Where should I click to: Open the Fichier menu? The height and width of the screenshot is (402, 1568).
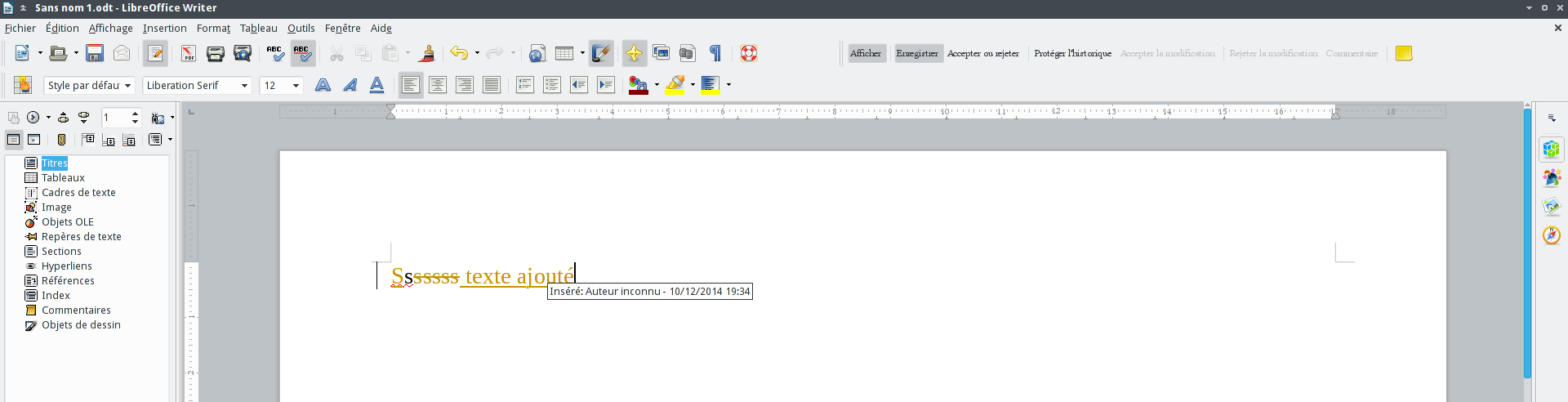pos(20,28)
